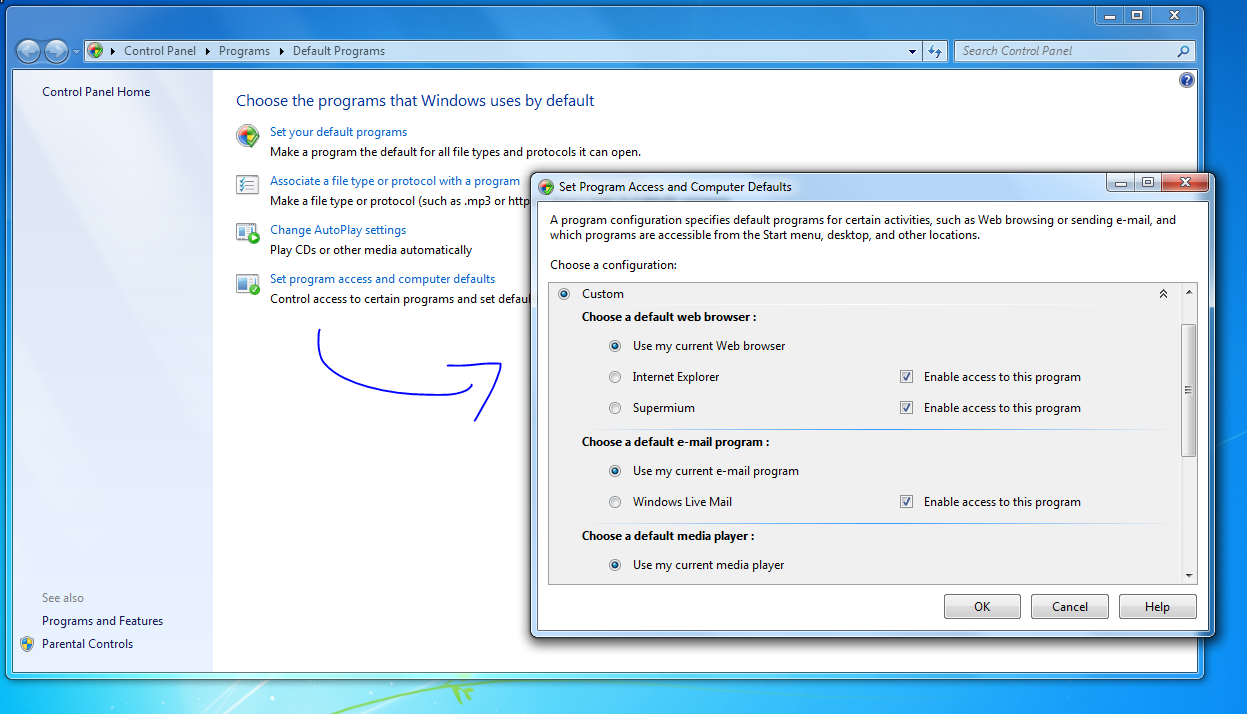Collapse the Custom section with double chevron
The image size is (1247, 714).
tap(1163, 294)
